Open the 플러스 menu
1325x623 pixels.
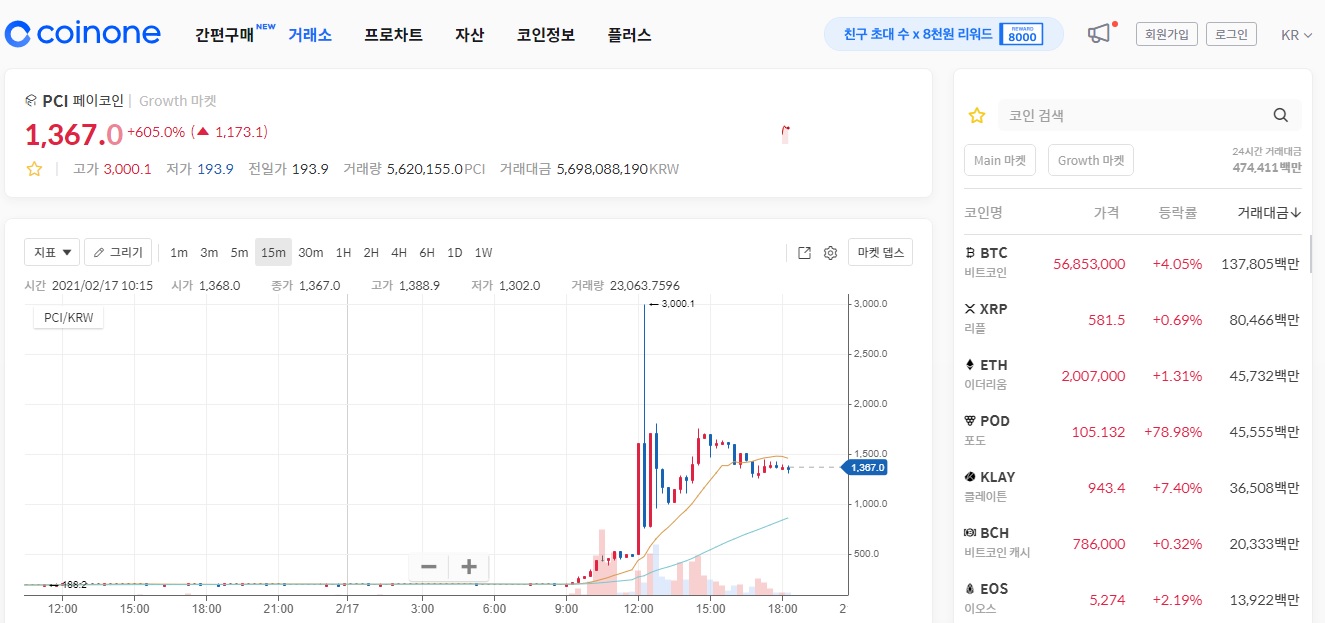click(629, 35)
